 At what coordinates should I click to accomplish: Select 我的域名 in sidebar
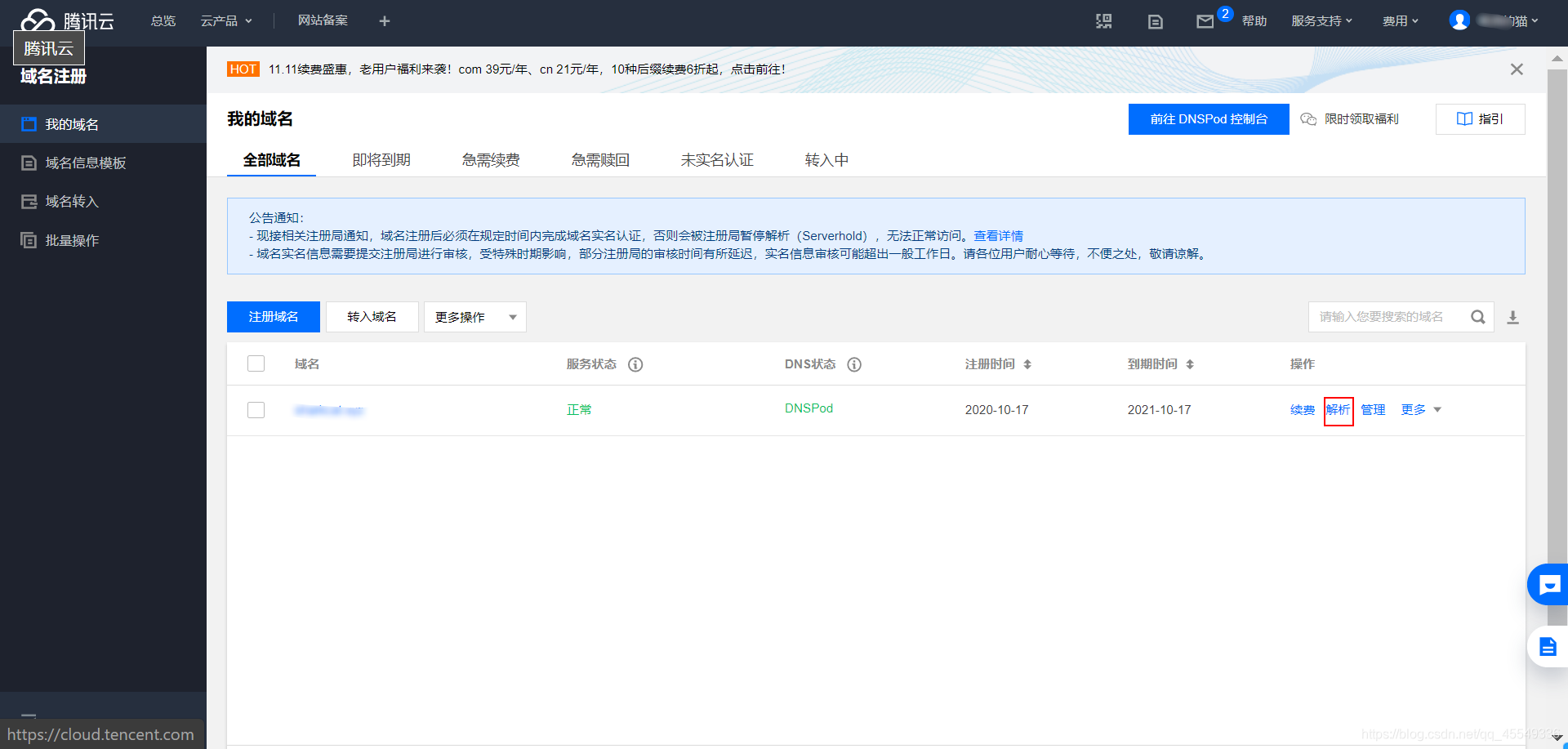click(x=103, y=124)
